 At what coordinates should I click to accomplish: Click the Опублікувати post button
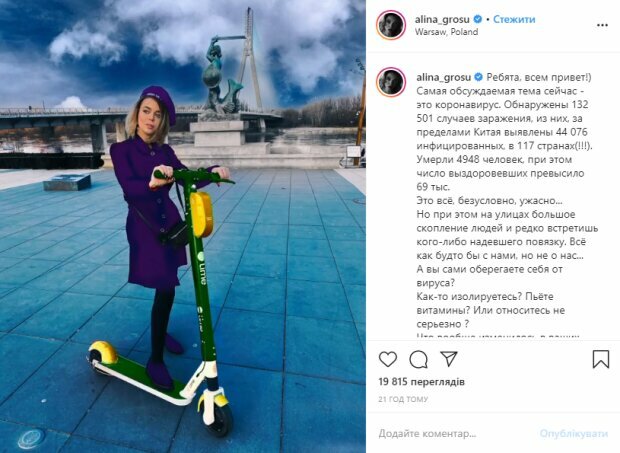(574, 434)
